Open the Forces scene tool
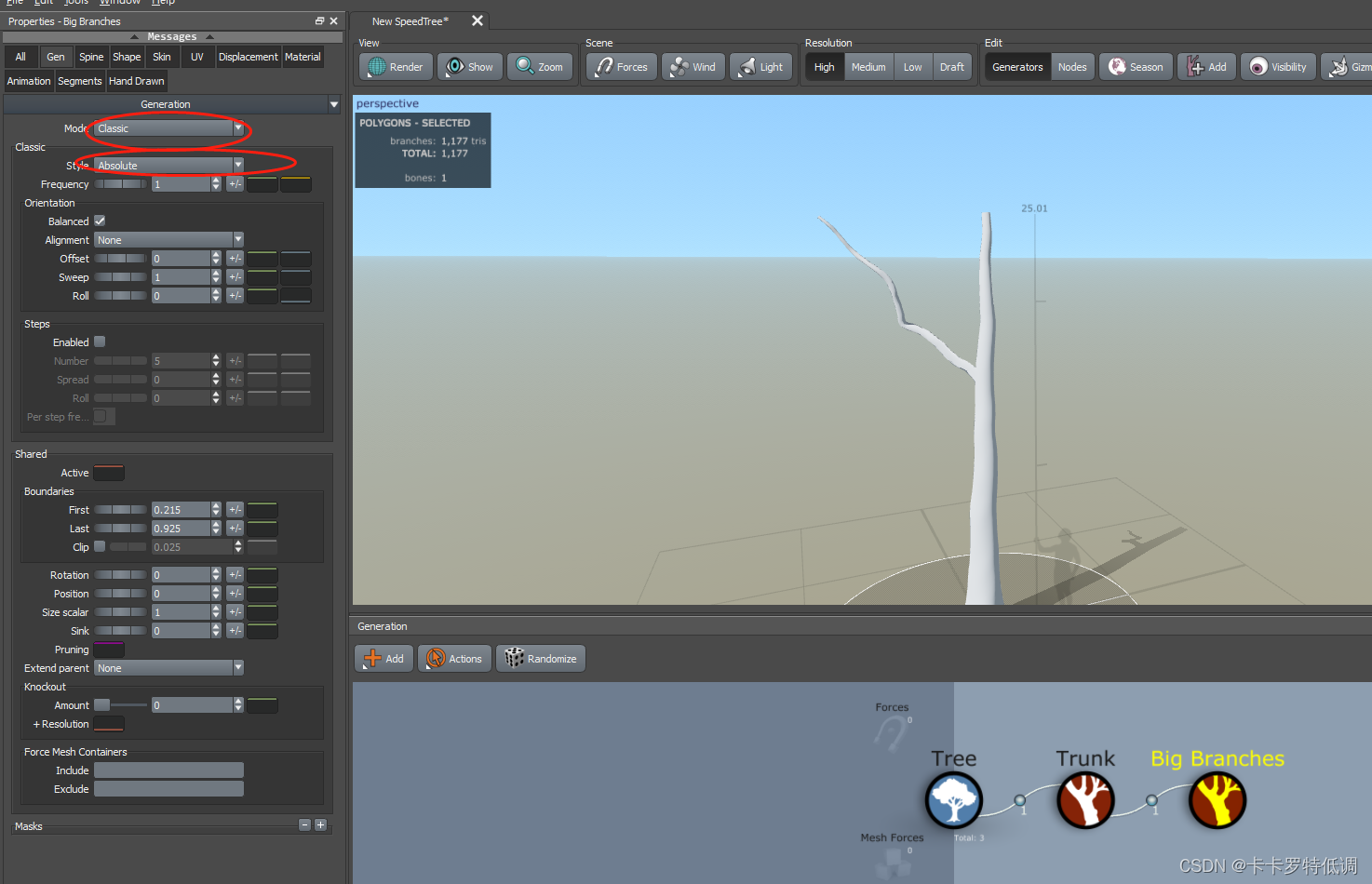 coord(621,67)
